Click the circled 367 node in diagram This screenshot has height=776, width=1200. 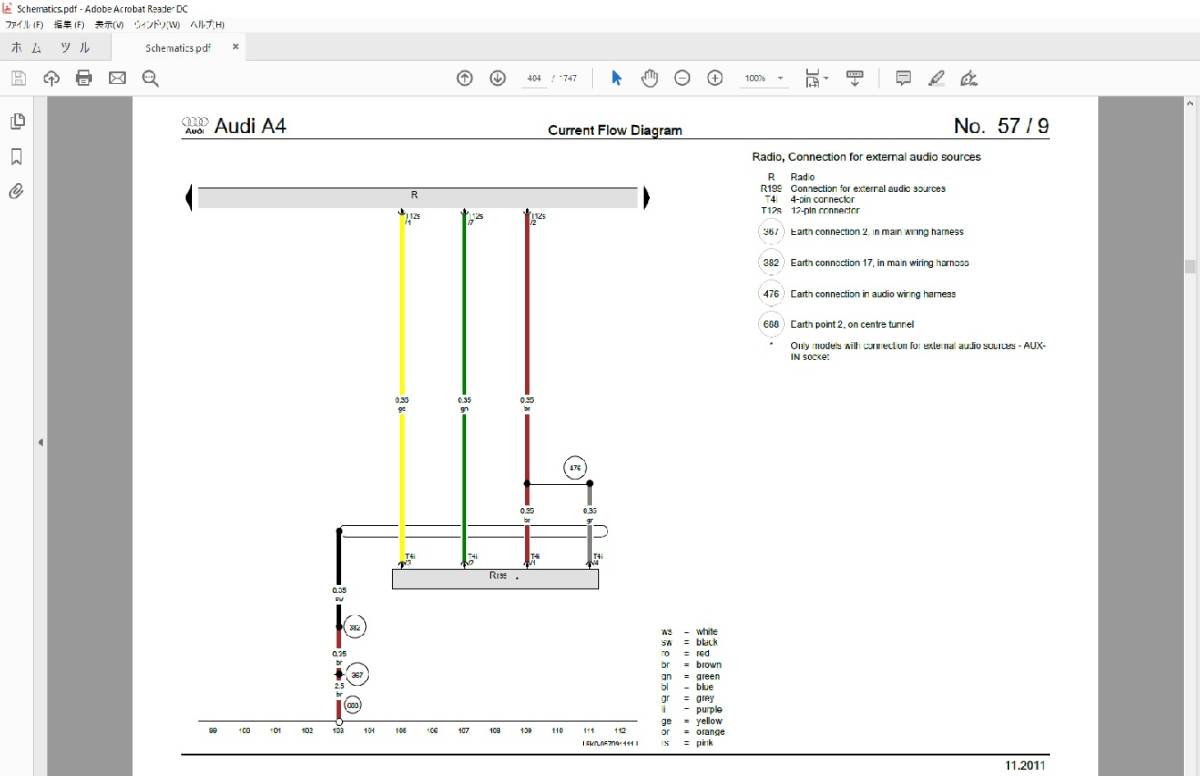358,674
